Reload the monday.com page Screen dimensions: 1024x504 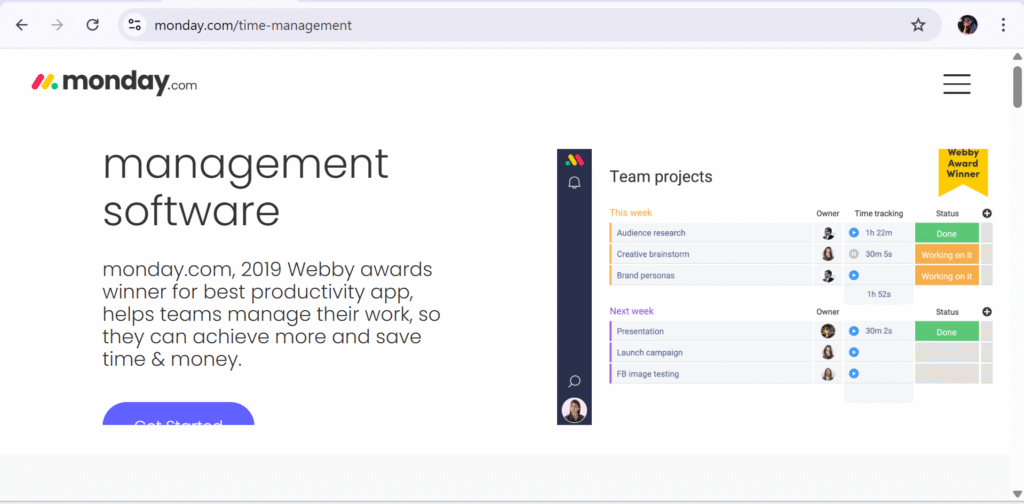click(x=93, y=25)
